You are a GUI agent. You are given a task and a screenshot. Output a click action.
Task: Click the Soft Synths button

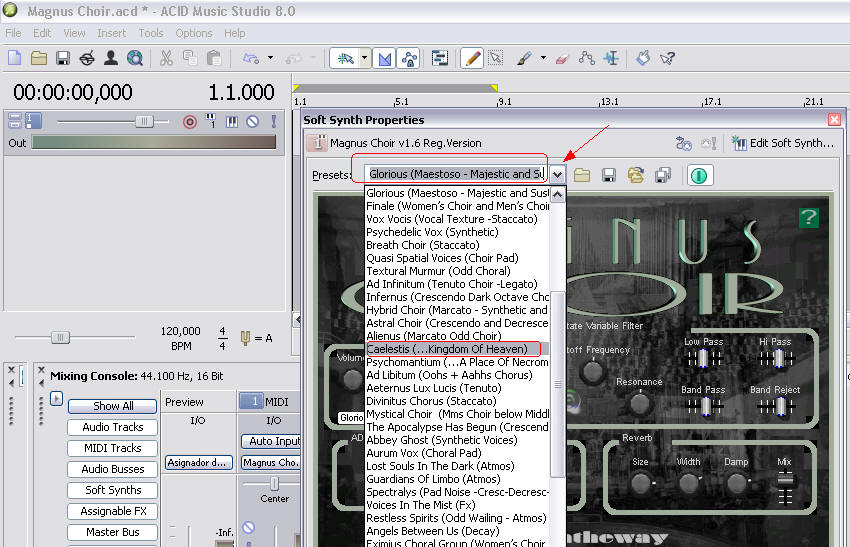113,490
